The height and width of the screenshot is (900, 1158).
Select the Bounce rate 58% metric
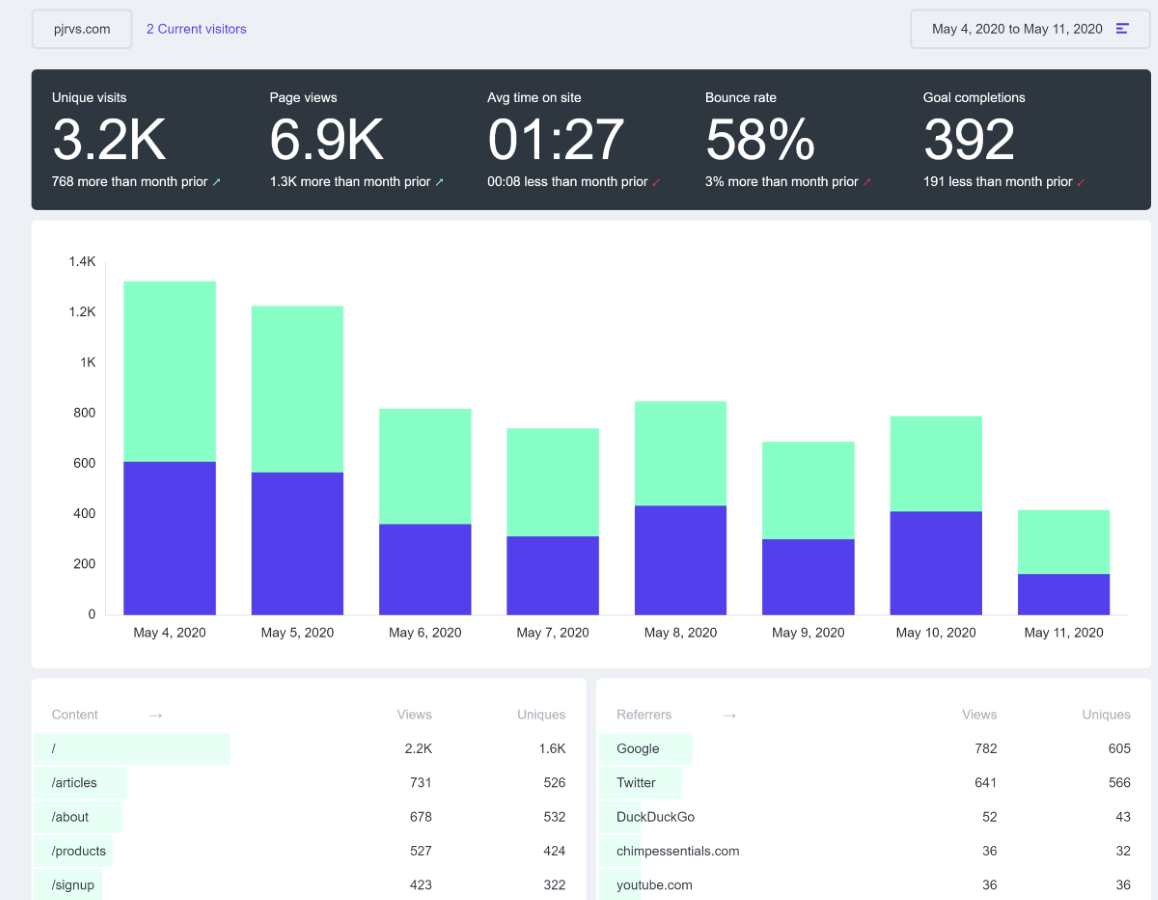788,140
